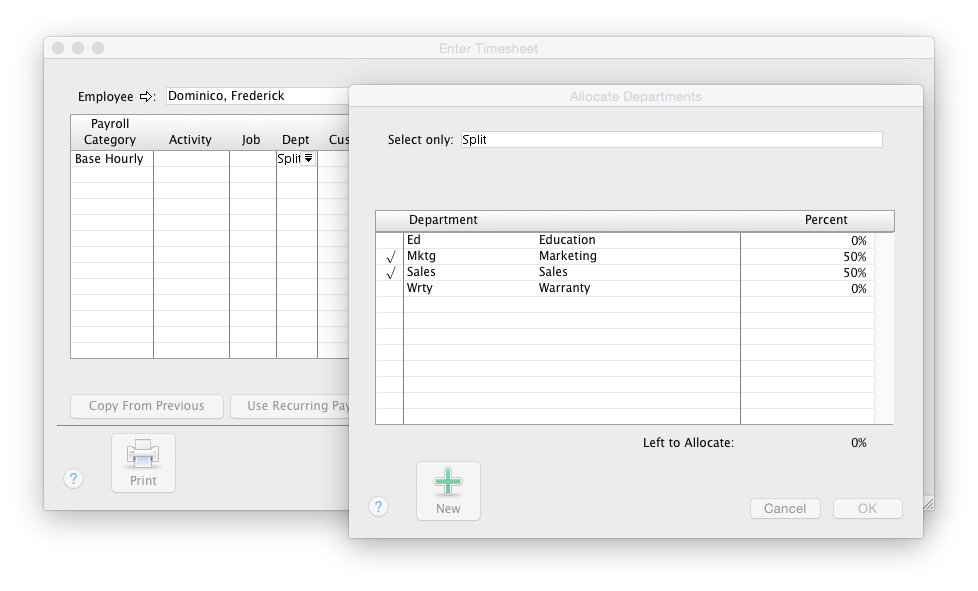
Task: Select the Base Hourly payroll category cell
Action: 111,159
